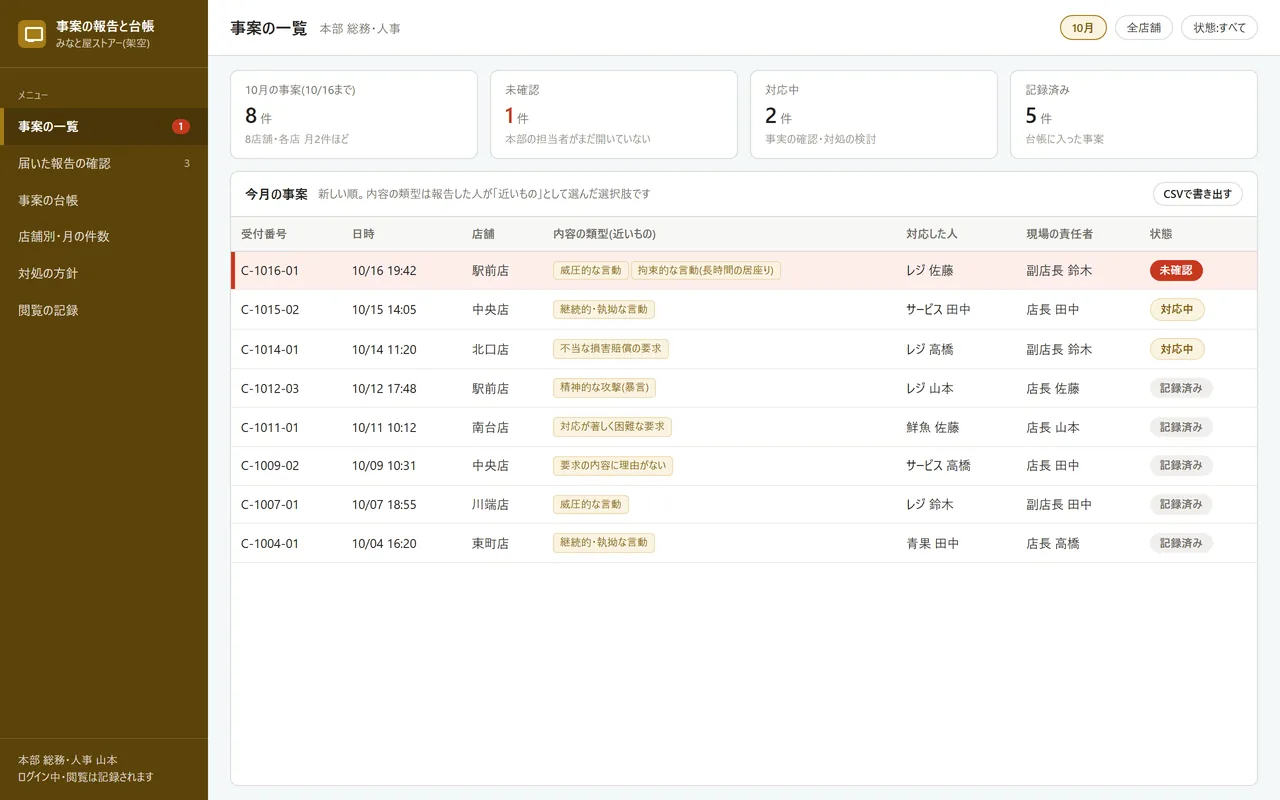This screenshot has height=800, width=1280.
Task: Select the 記録済み summary card
Action: [1134, 114]
